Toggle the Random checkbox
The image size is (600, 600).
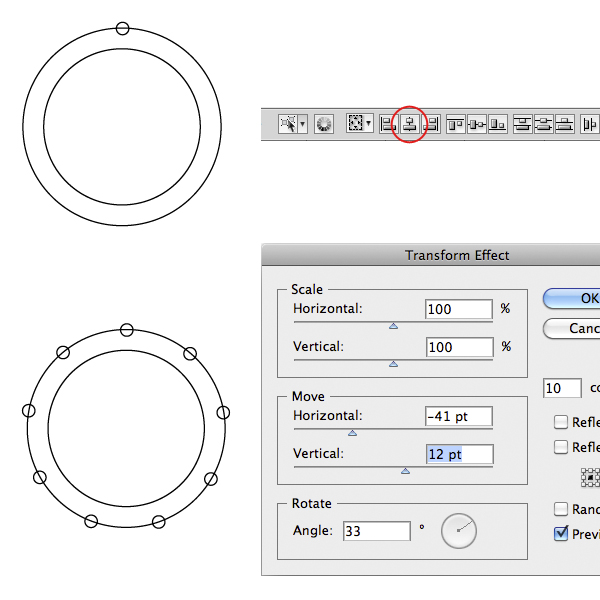click(561, 509)
